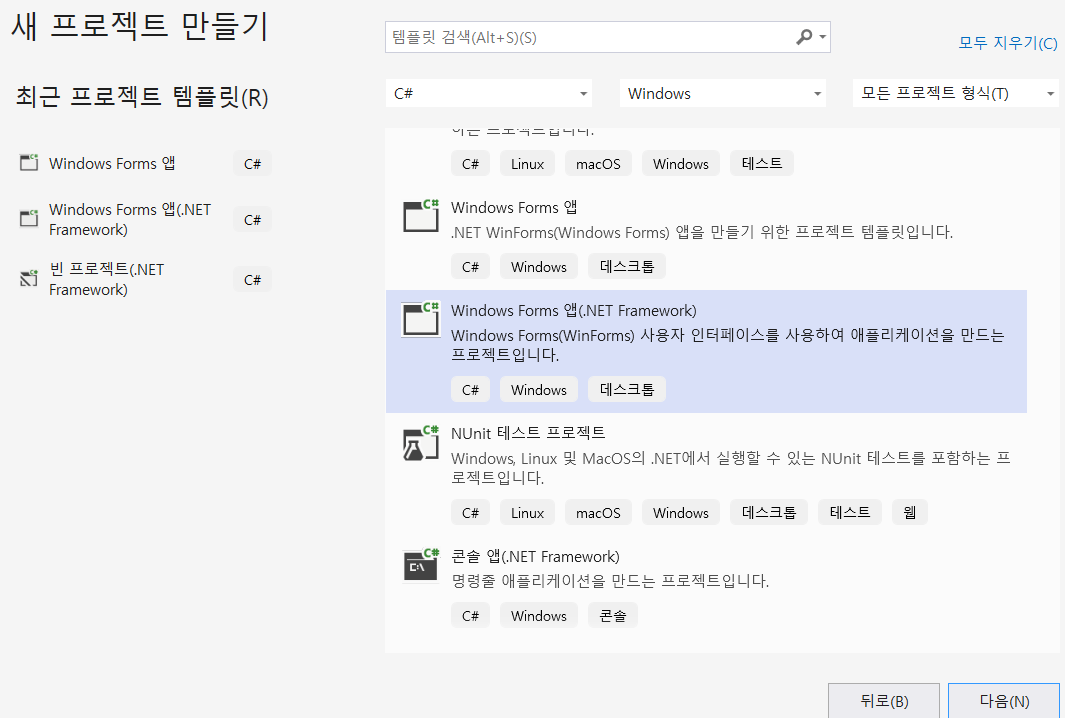Select NUnit 테스트 프로젝트 template title

pos(528,433)
